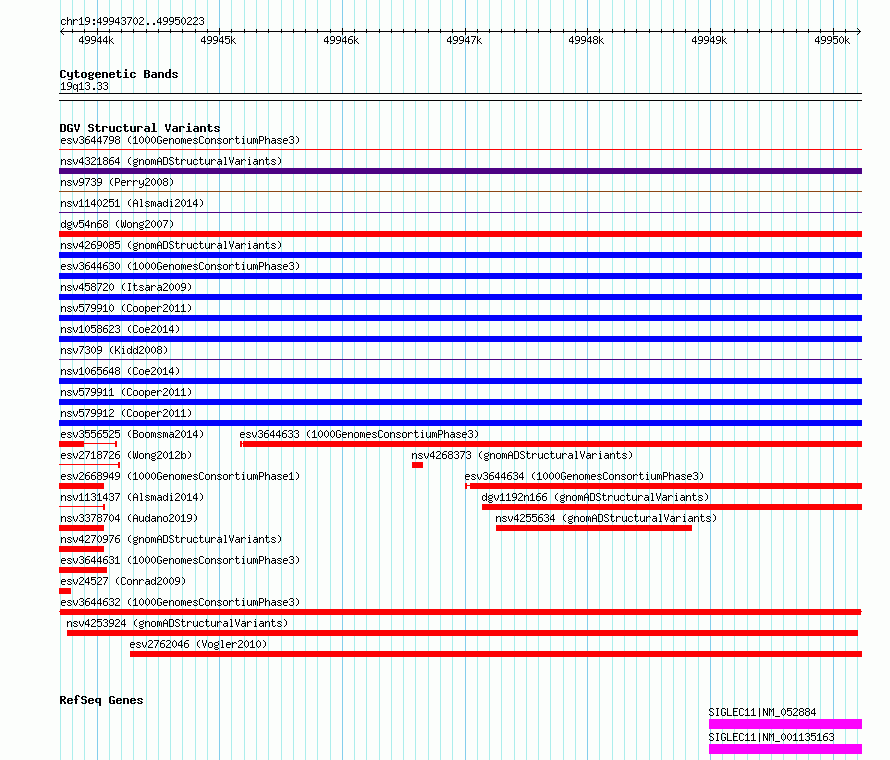
Task: Click the ruler's left arrow end
Action: (x=62, y=32)
